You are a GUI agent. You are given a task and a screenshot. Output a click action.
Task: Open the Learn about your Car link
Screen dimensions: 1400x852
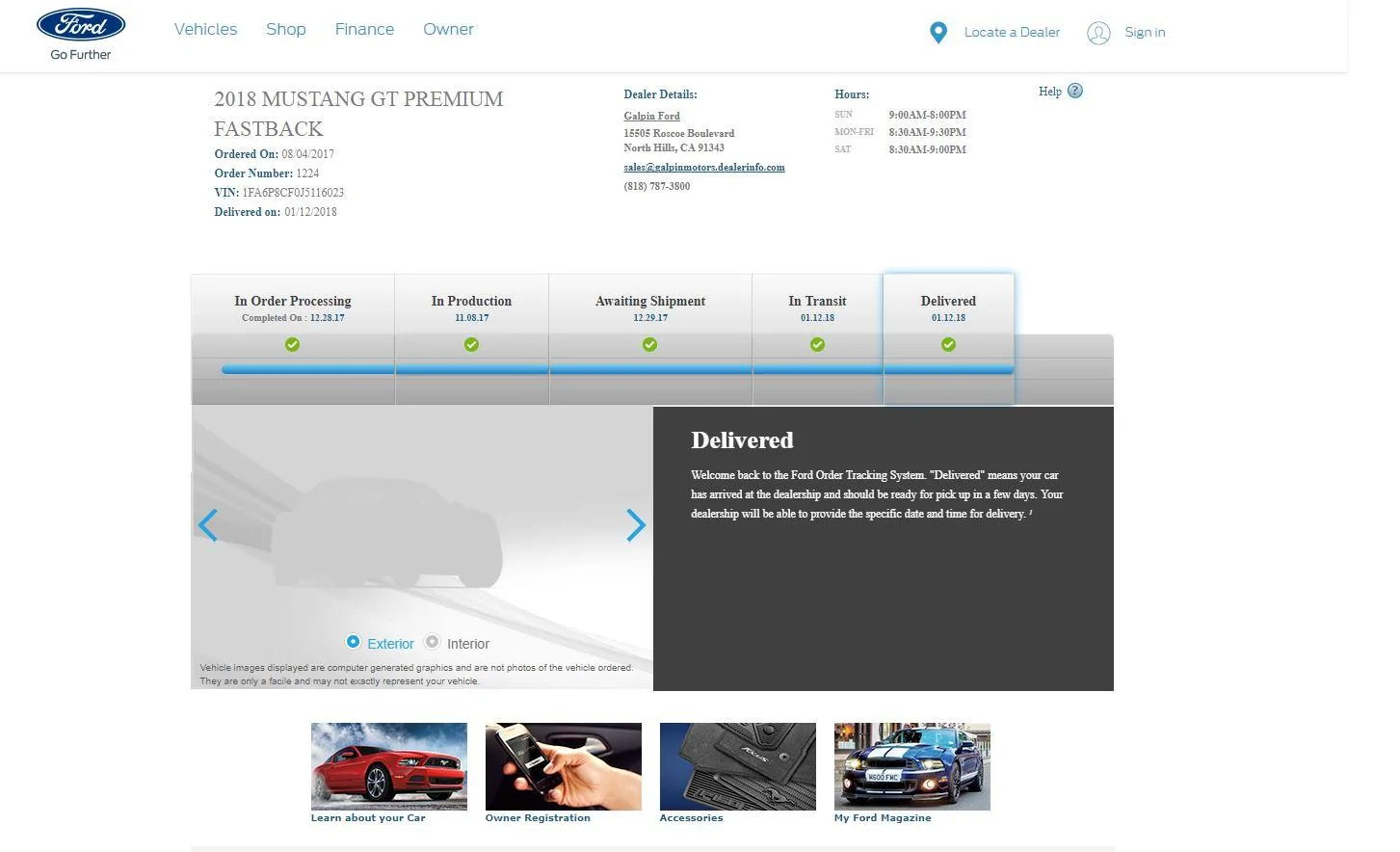click(x=368, y=818)
